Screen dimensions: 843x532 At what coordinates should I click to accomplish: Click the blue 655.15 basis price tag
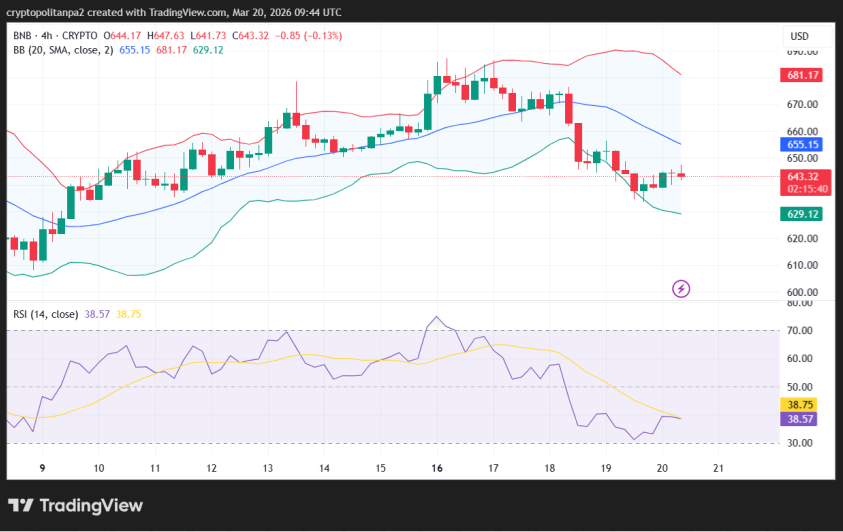pos(803,145)
